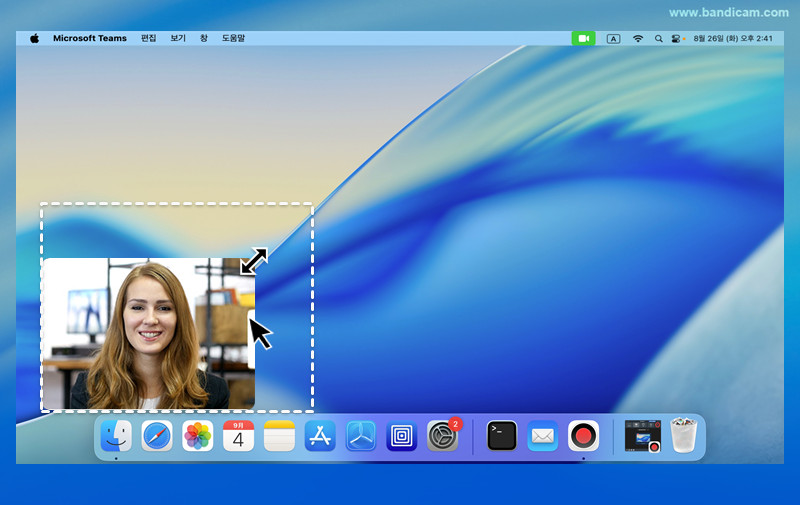Open the 도움말 menu

pos(233,38)
